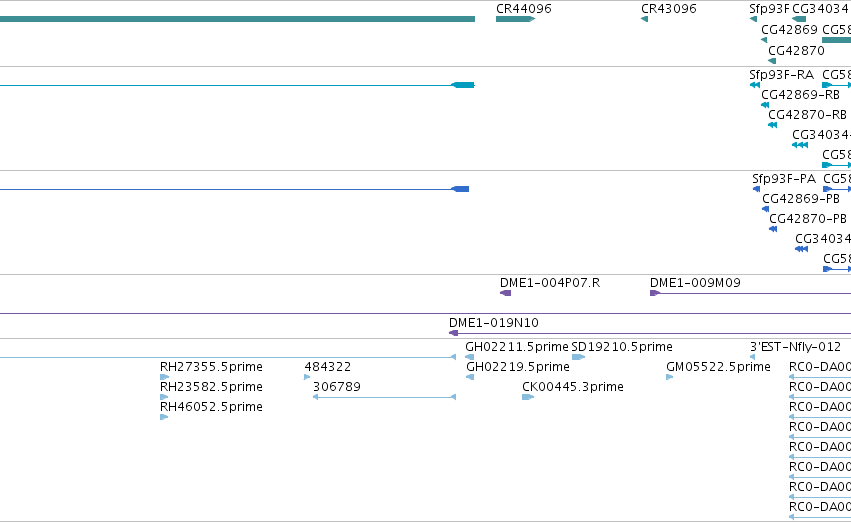Open the 484322 feature label

[328, 367]
